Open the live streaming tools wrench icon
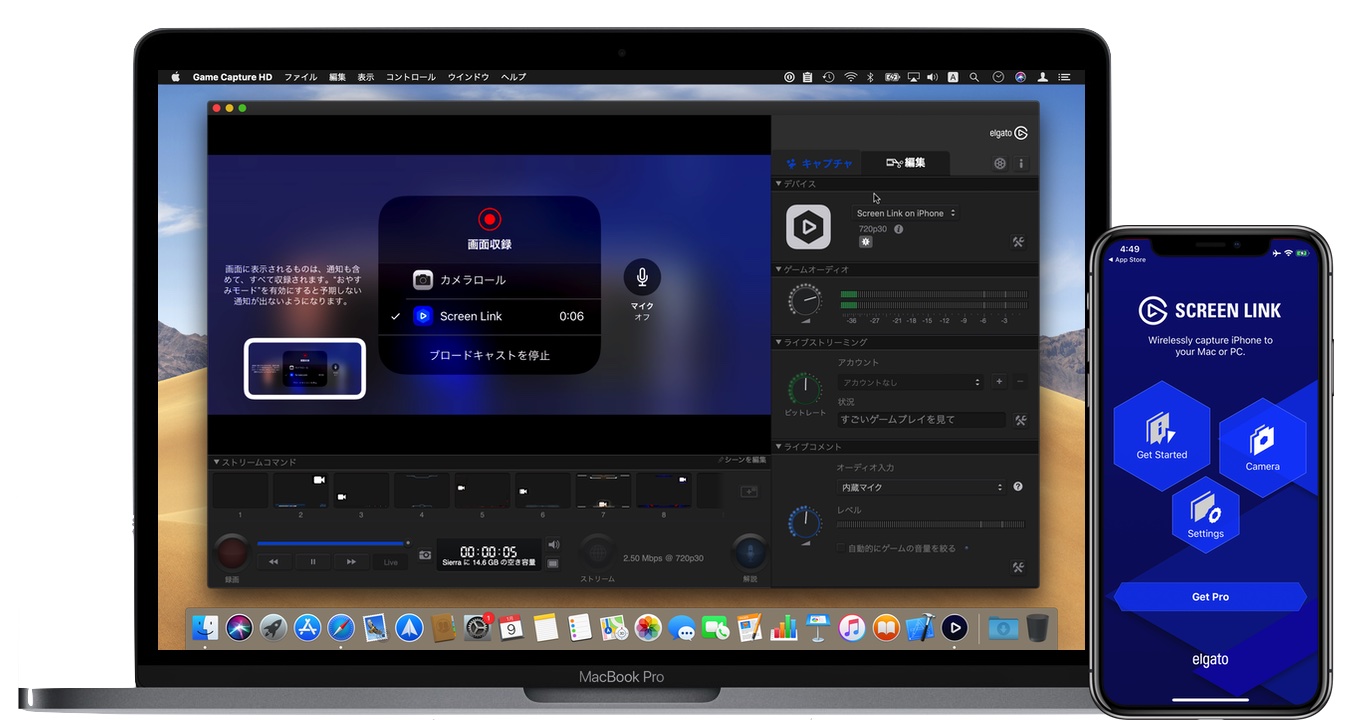Viewport: 1360px width, 720px height. pos(1020,421)
